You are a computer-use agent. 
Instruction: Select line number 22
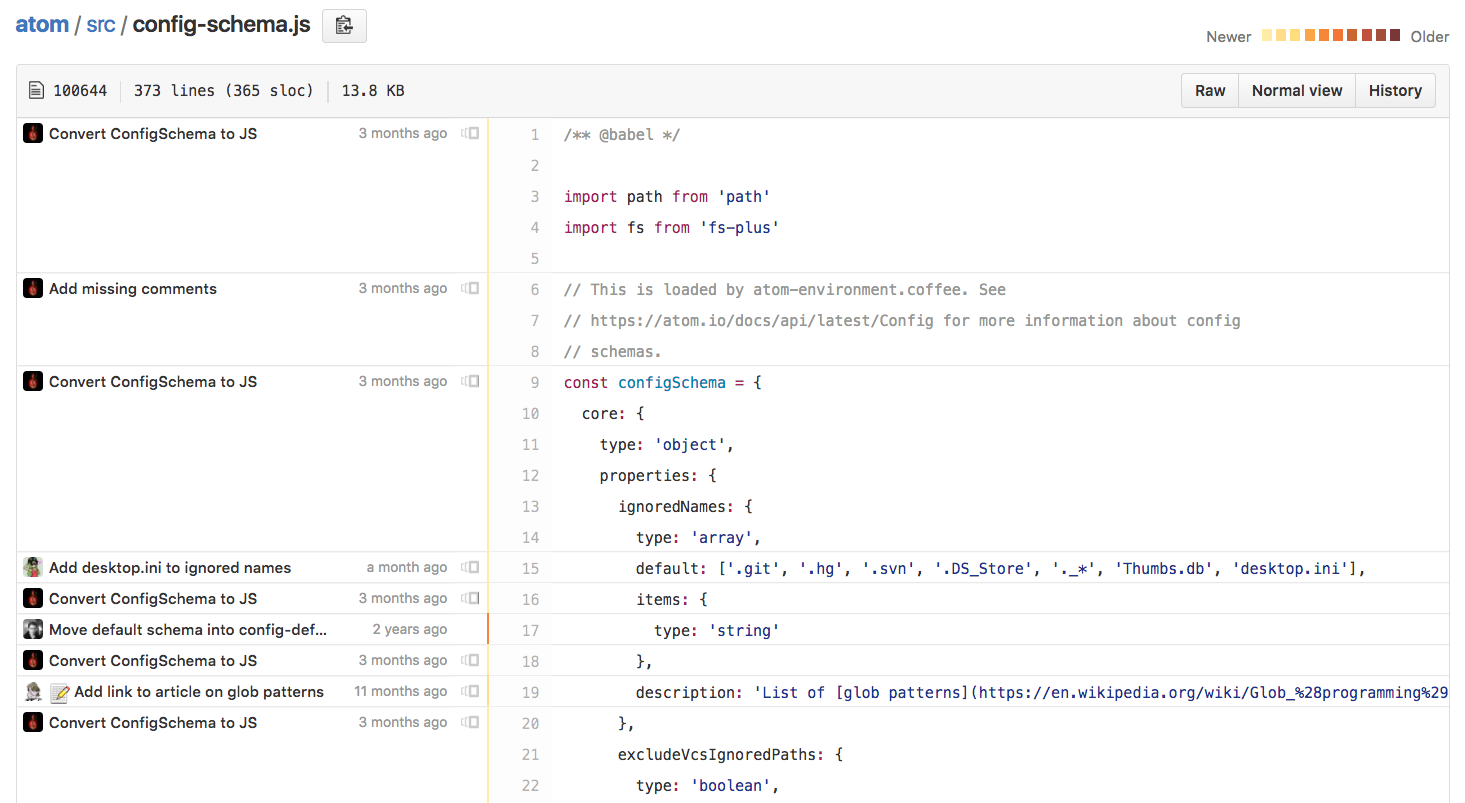[530, 785]
